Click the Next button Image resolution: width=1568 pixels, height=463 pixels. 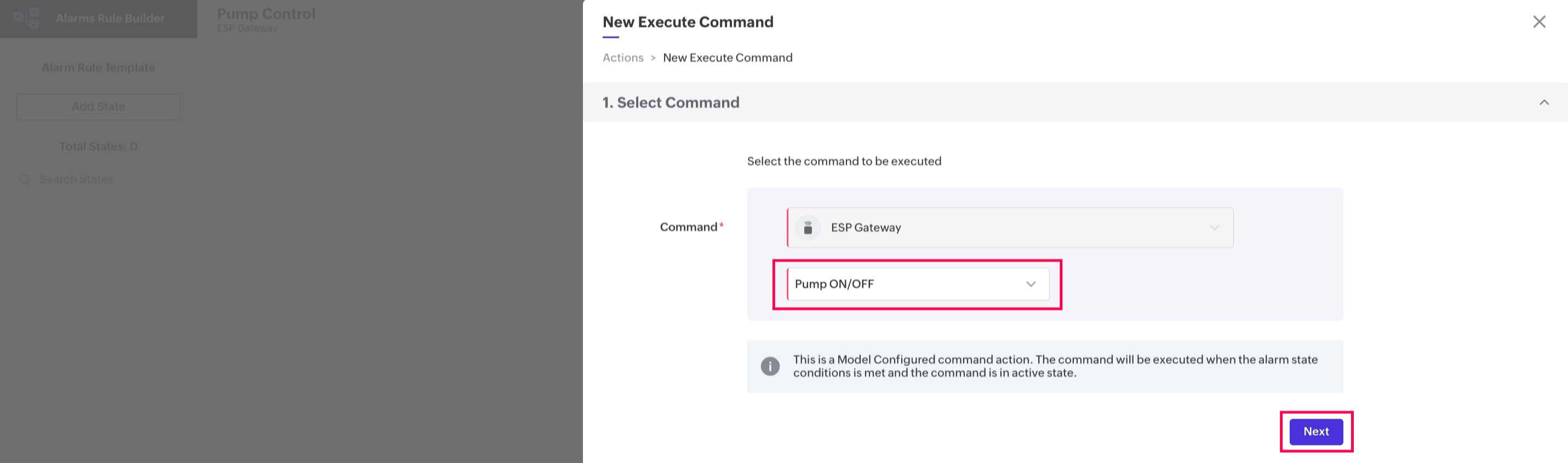pos(1315,431)
